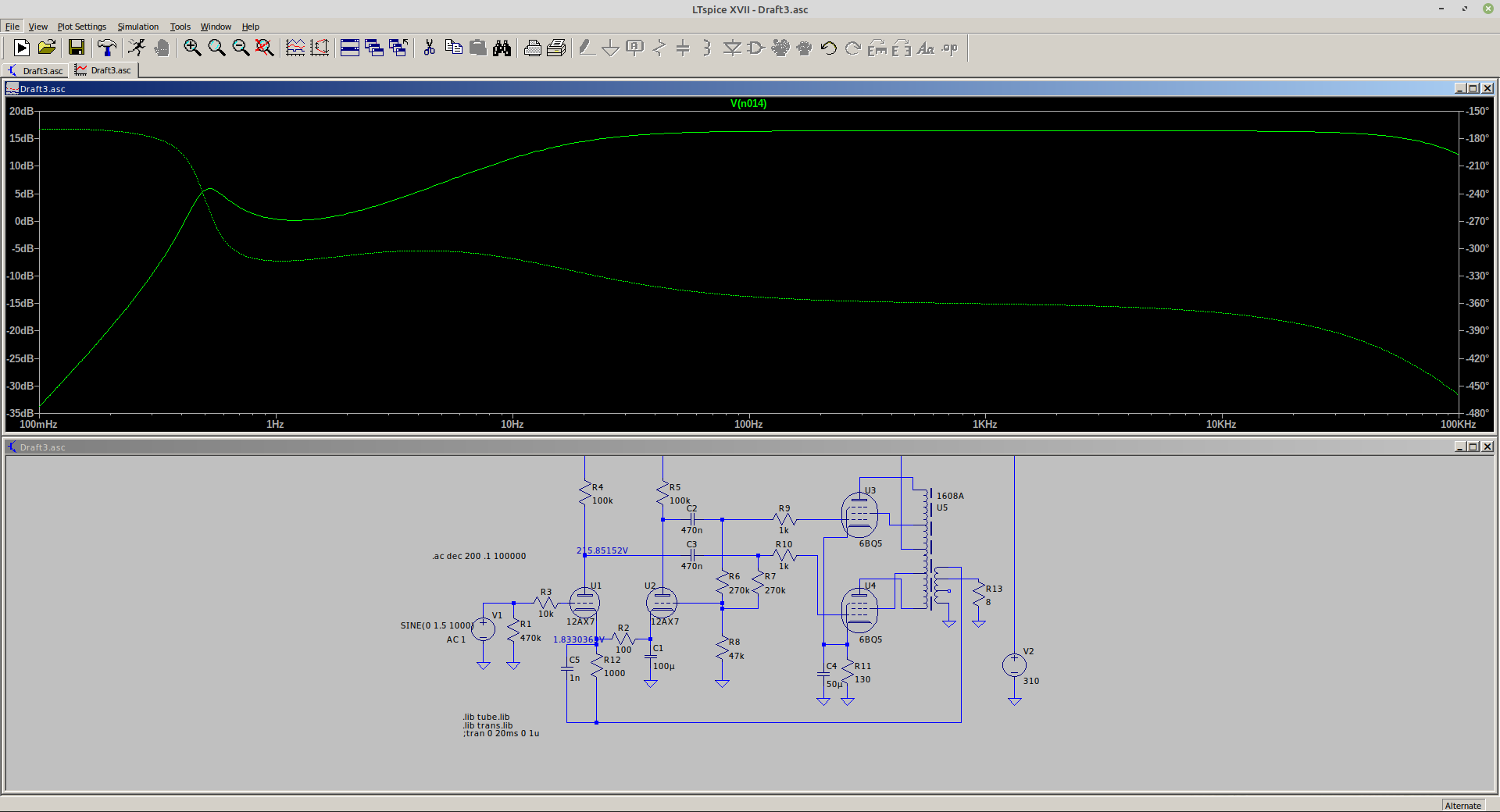Maximize the waveform plot pane
The image size is (1500, 812).
click(1473, 88)
